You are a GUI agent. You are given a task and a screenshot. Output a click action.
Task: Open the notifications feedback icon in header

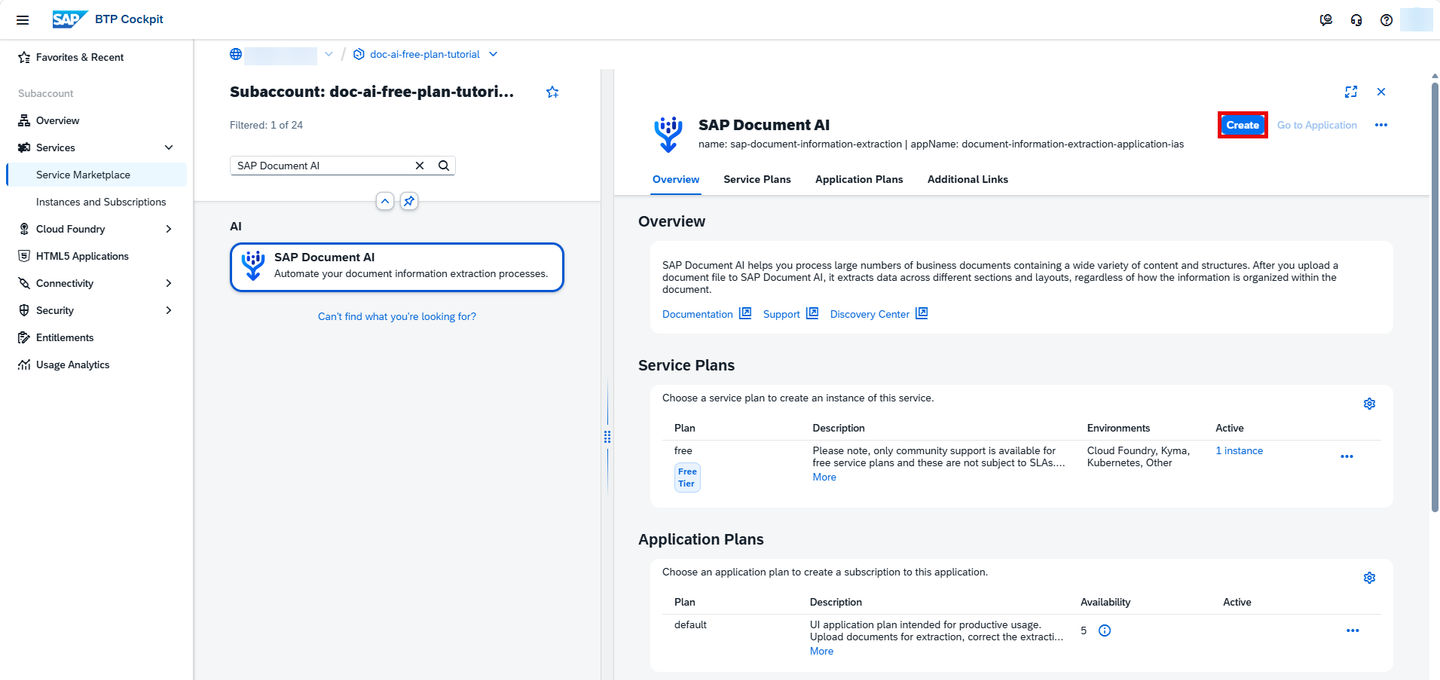click(1326, 20)
